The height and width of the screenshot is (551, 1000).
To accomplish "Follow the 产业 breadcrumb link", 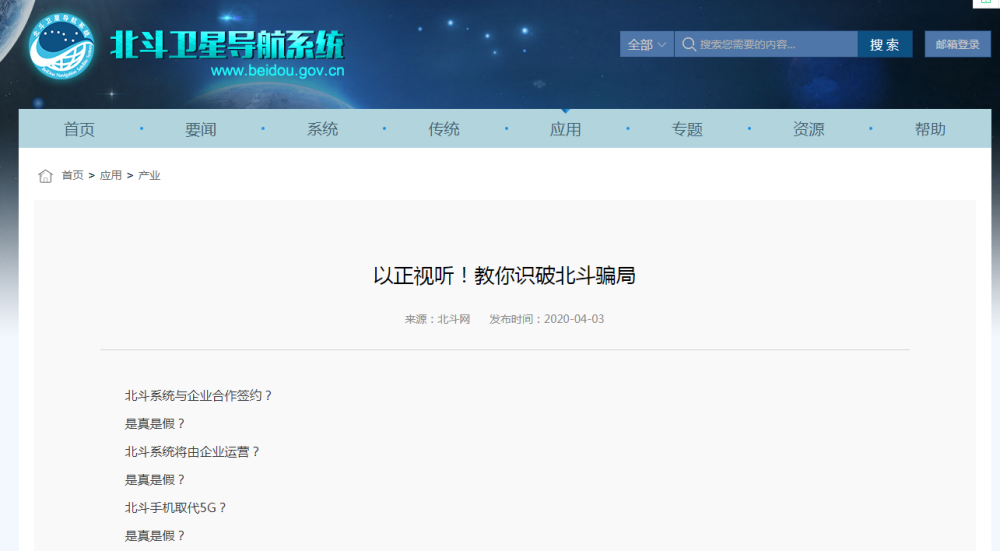I will (x=149, y=175).
